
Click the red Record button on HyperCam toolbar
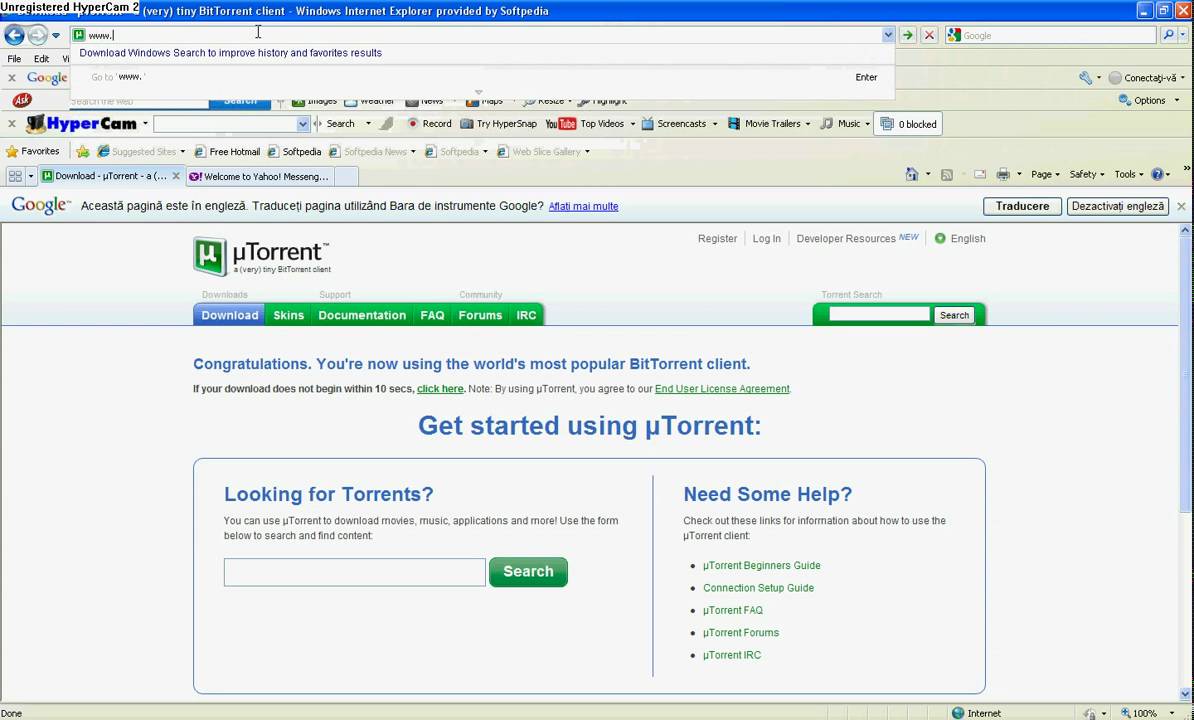[x=429, y=123]
